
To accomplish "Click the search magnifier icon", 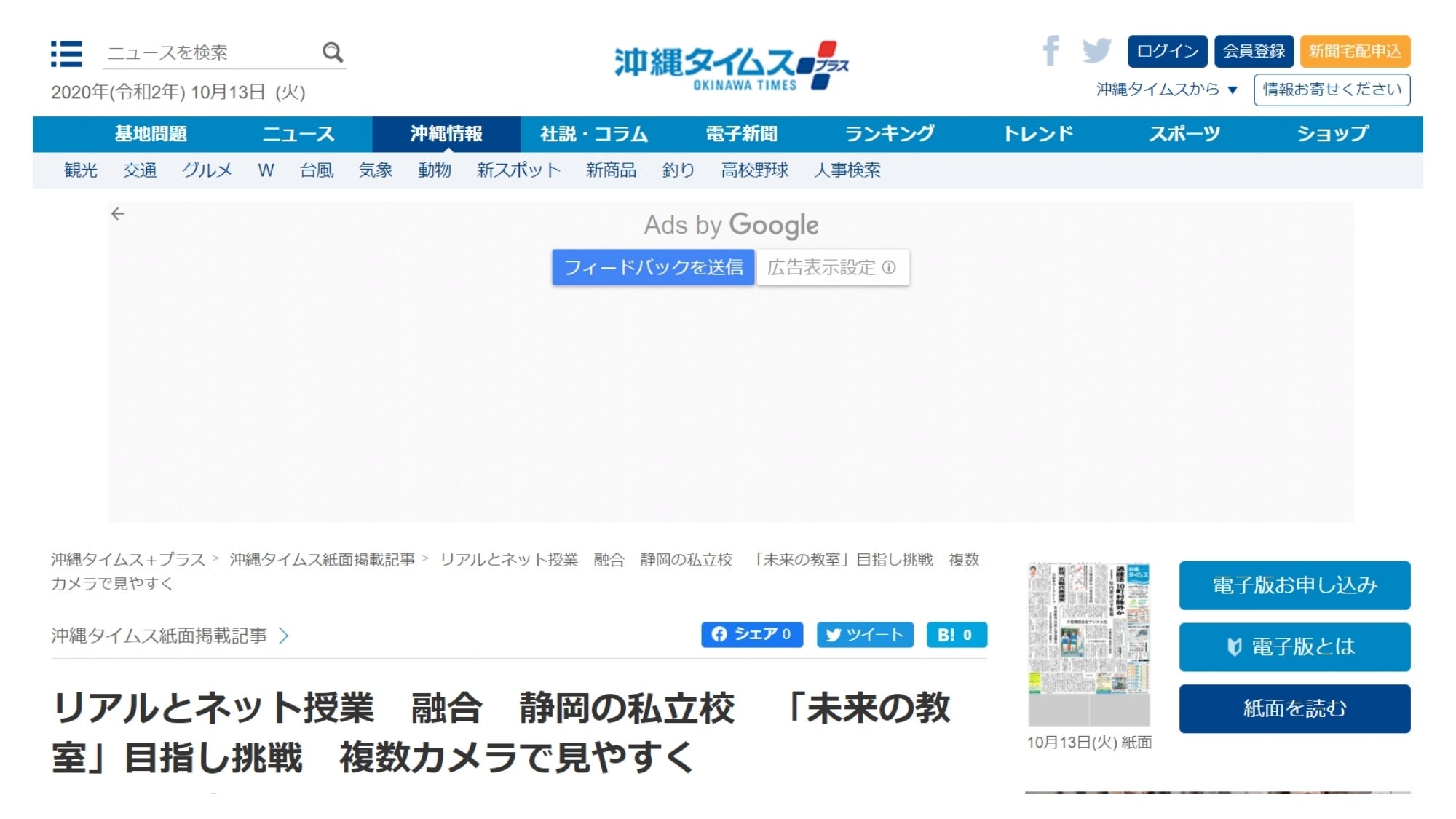I will [x=333, y=52].
